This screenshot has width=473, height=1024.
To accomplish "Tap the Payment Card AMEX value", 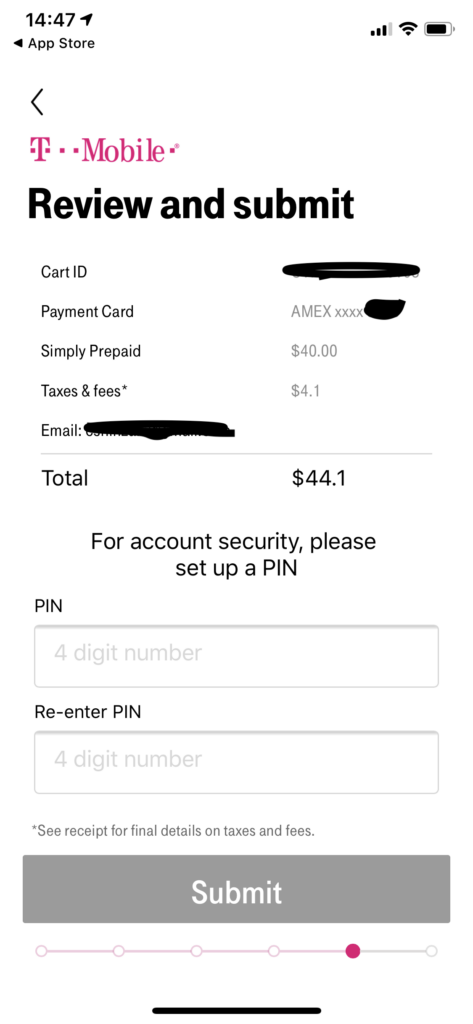I will (348, 311).
